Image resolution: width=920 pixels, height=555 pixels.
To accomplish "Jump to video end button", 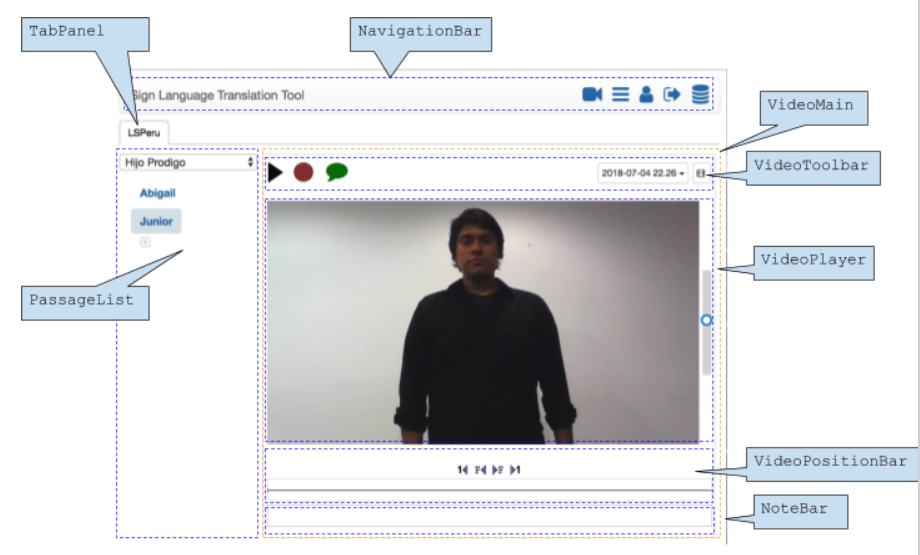I will click(515, 469).
